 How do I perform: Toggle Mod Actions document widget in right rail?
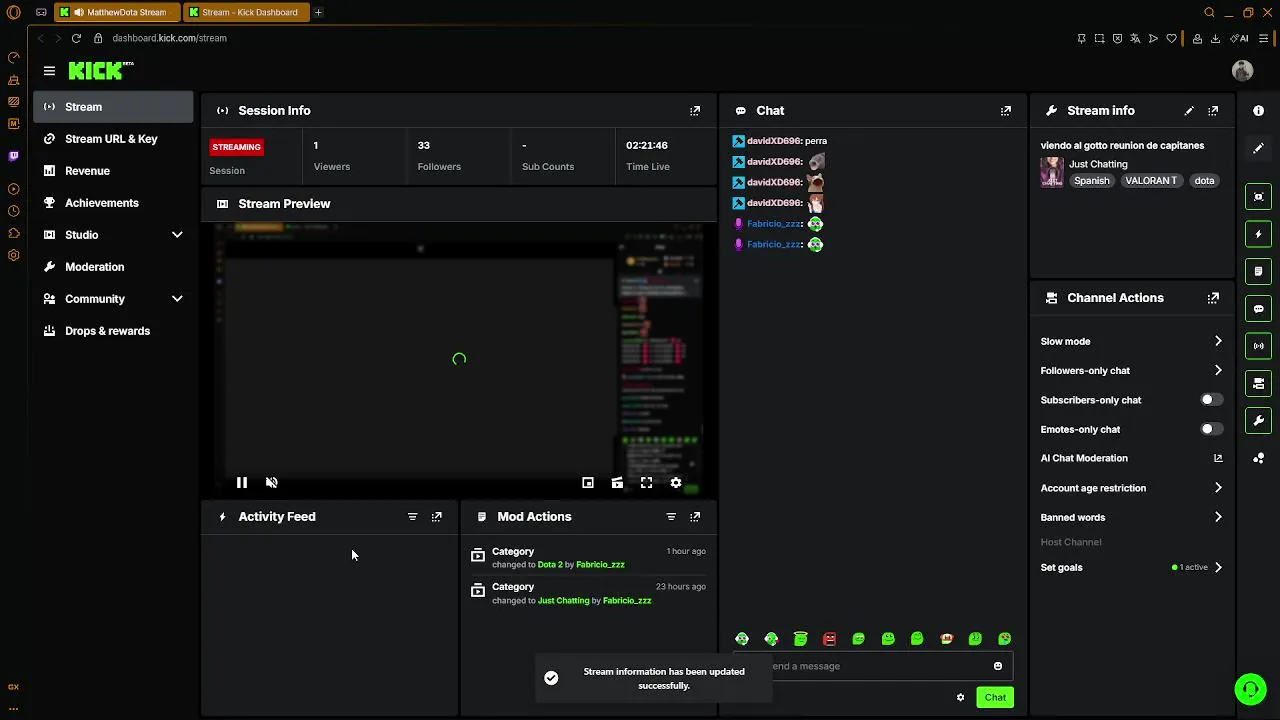(x=1259, y=271)
